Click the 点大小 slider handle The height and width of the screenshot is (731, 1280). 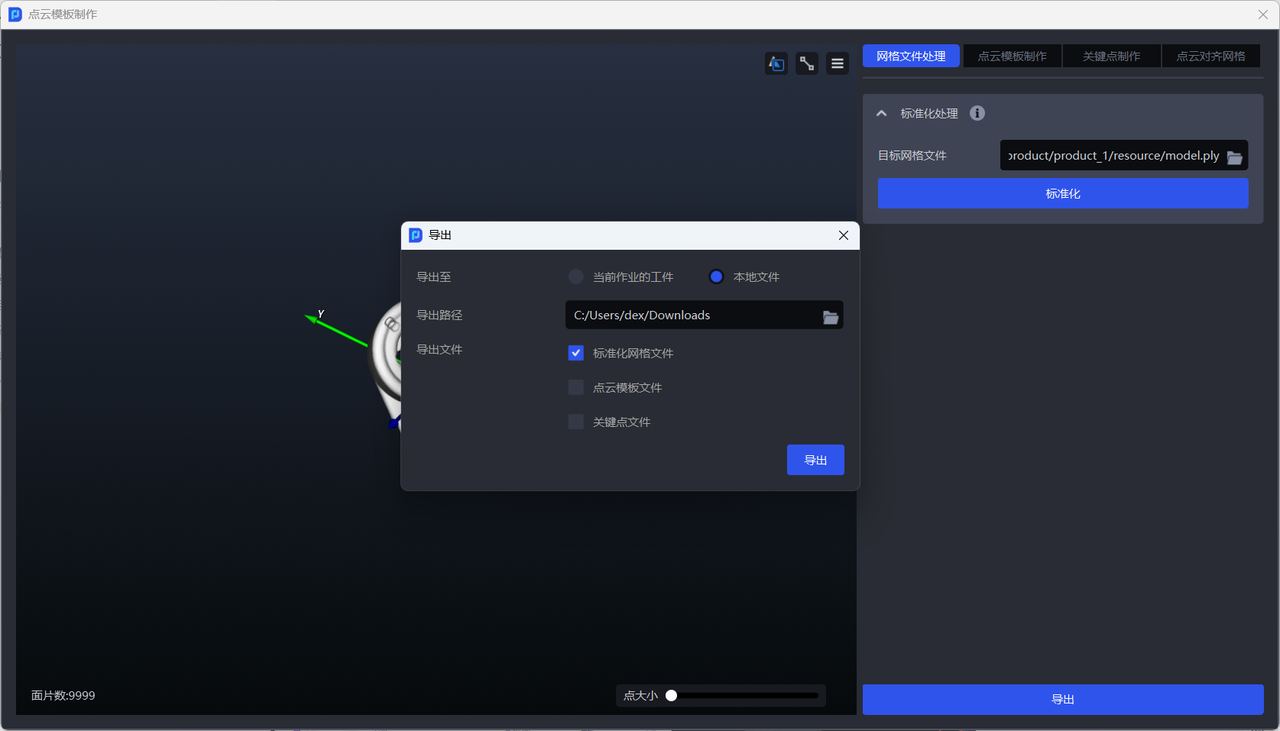[672, 696]
